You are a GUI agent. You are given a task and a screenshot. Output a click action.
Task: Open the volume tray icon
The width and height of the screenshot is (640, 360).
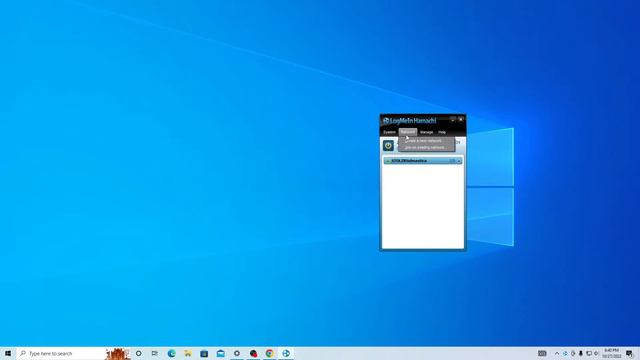click(x=596, y=353)
